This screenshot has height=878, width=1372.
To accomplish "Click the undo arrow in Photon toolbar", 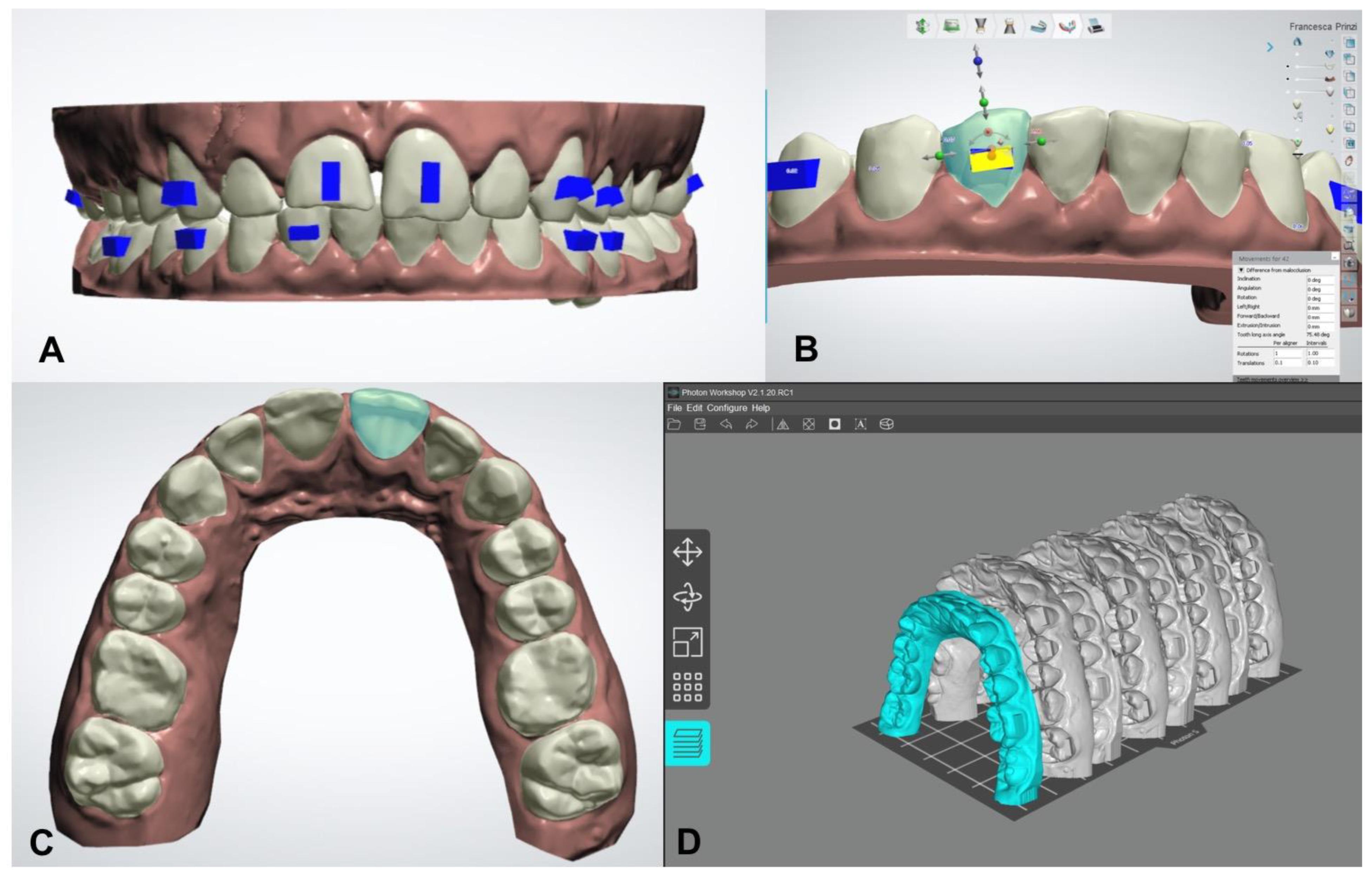I will [726, 424].
